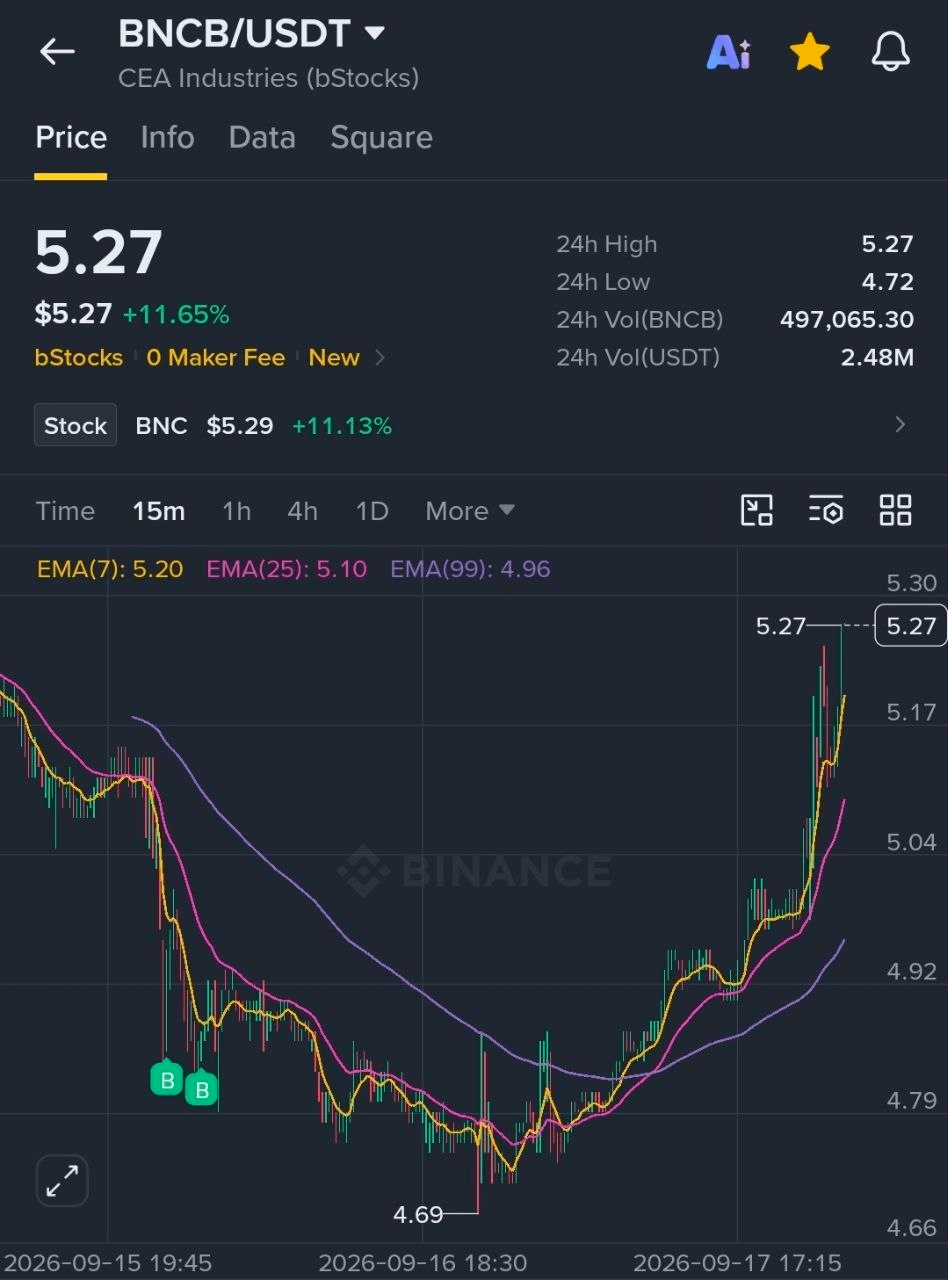The width and height of the screenshot is (948, 1280).
Task: Expand chart to fullscreen with arrows icon
Action: [x=63, y=1180]
